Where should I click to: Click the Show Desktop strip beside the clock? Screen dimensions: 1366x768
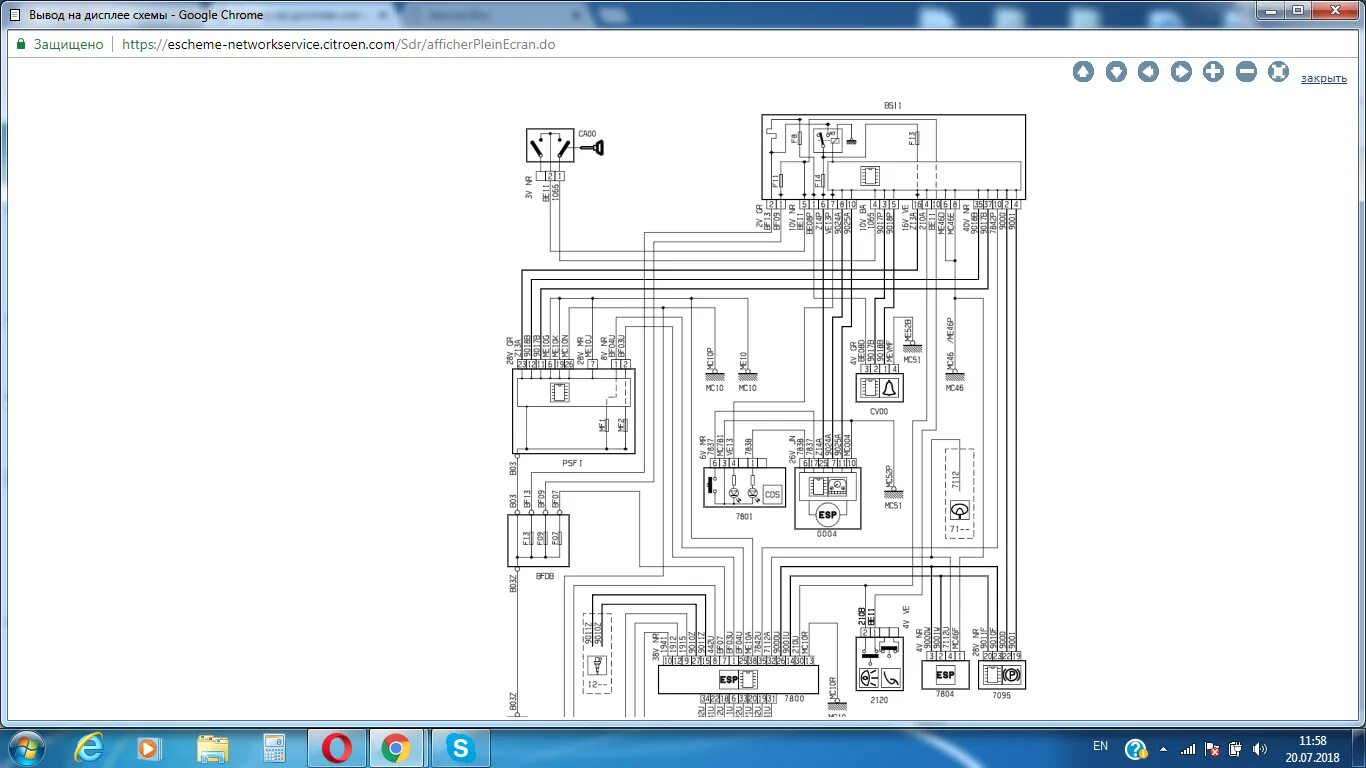tap(1359, 748)
